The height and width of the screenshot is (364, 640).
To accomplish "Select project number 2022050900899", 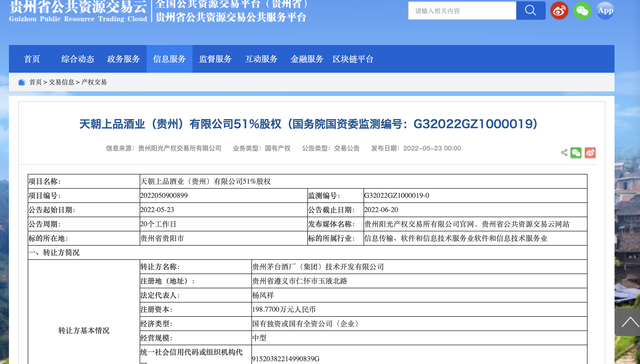I will pos(164,196).
